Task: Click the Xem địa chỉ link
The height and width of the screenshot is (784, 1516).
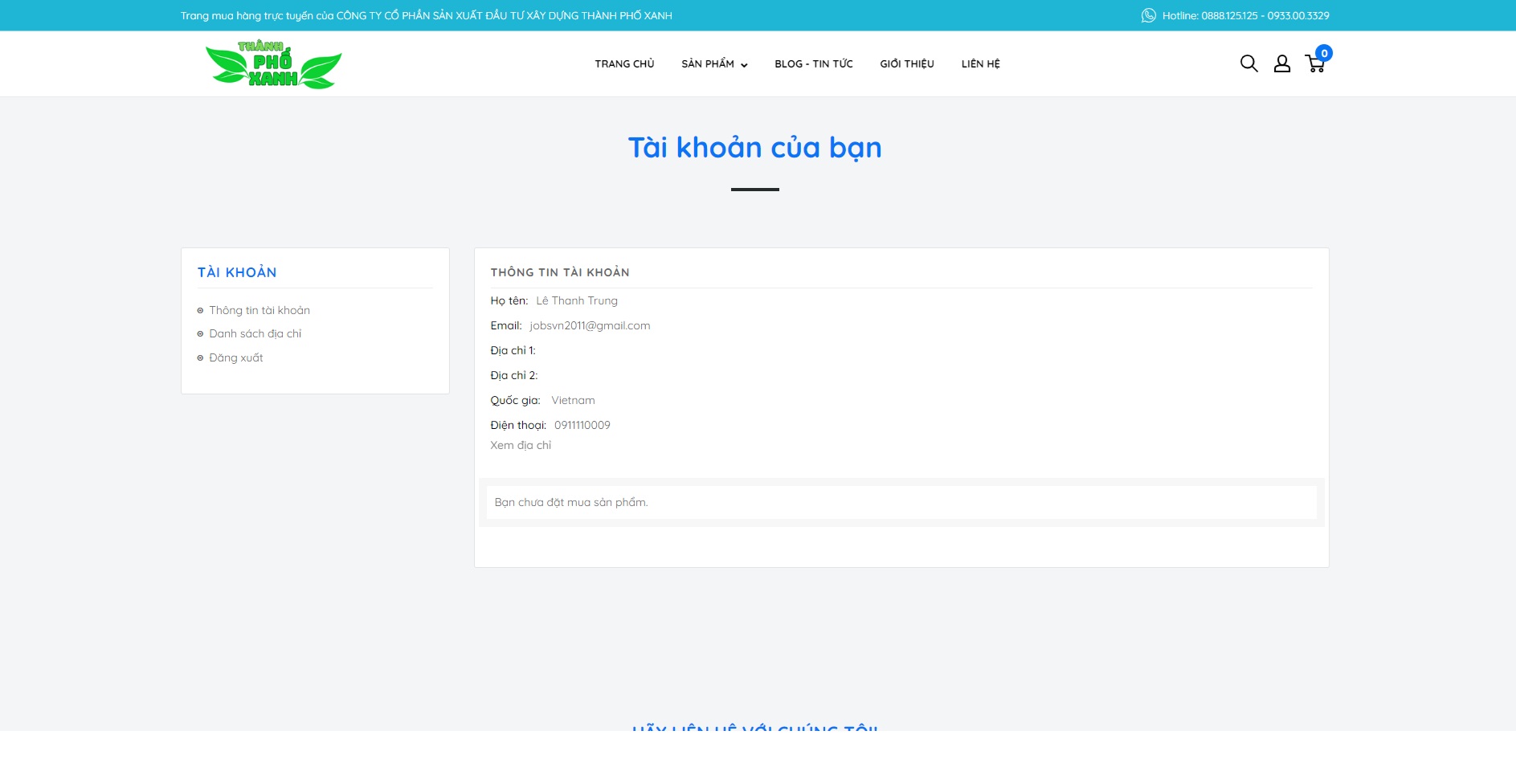Action: (x=521, y=446)
